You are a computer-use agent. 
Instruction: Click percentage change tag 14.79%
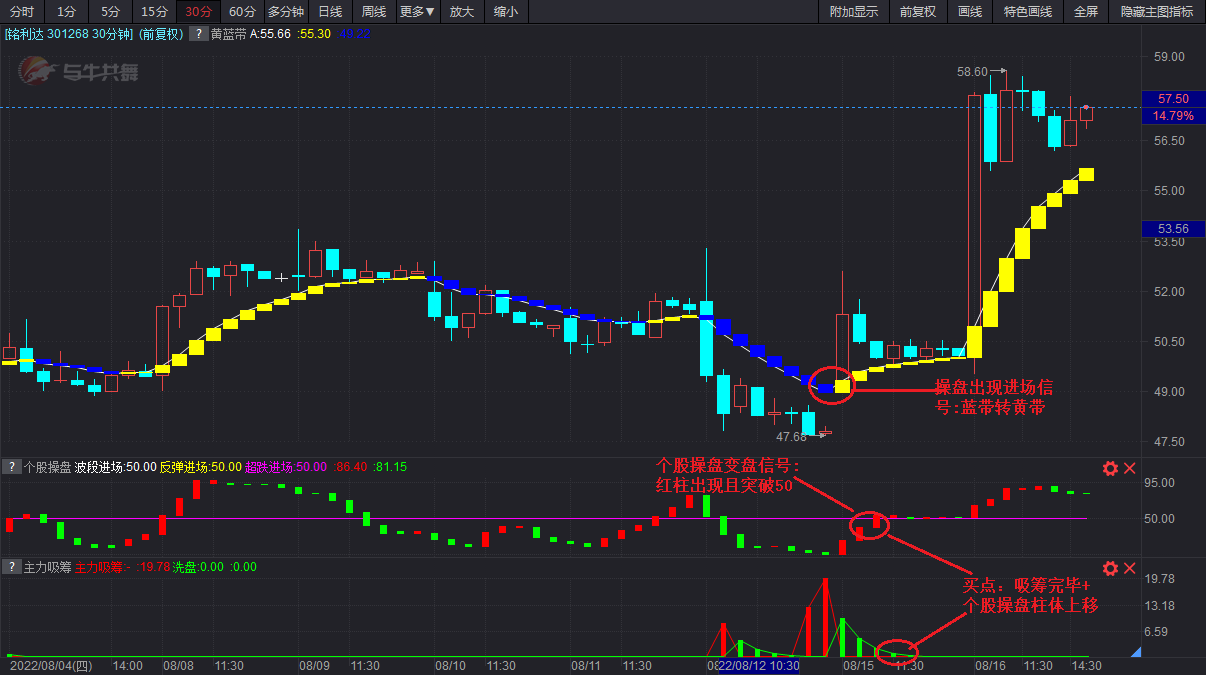[x=1173, y=115]
